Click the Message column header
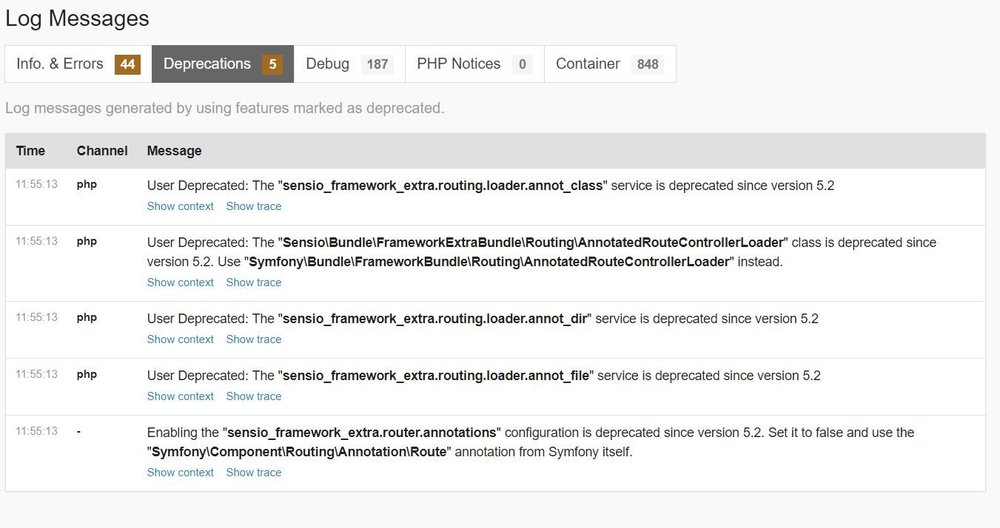This screenshot has width=1000, height=528. [x=174, y=151]
